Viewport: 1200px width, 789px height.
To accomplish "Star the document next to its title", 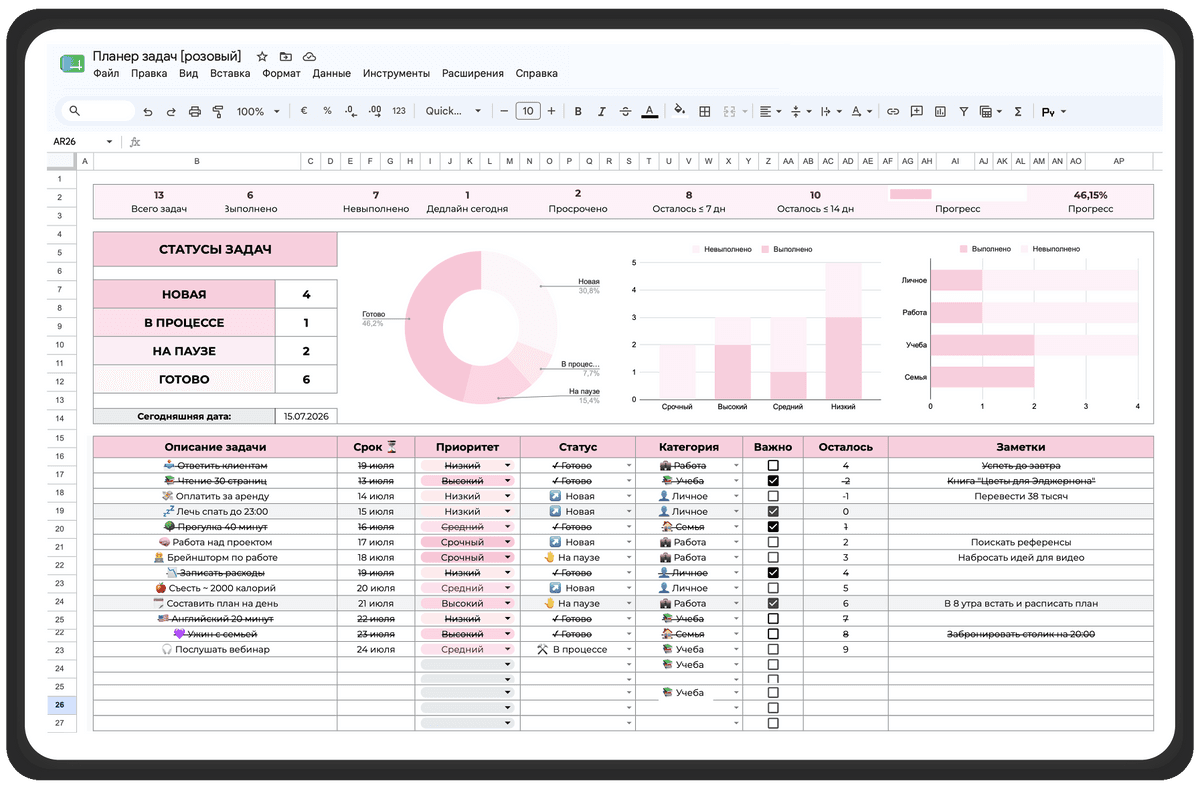I will pyautogui.click(x=262, y=57).
